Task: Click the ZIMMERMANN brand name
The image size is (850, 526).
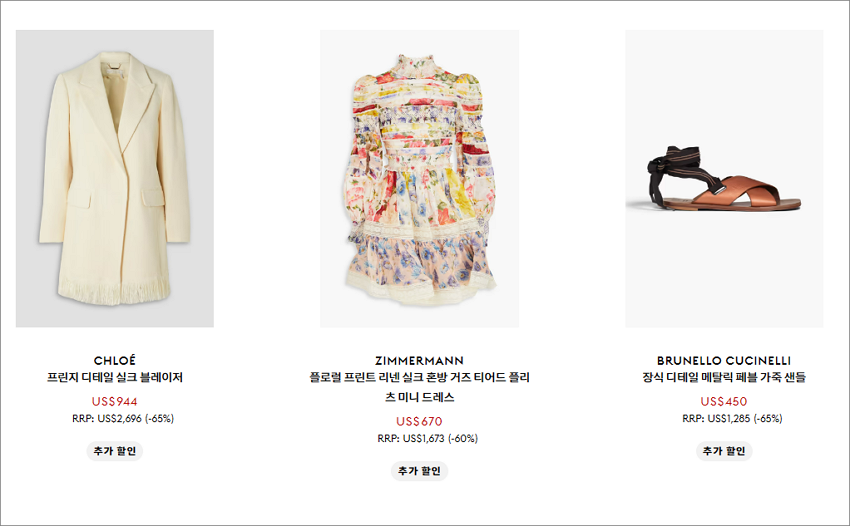Action: (x=420, y=361)
